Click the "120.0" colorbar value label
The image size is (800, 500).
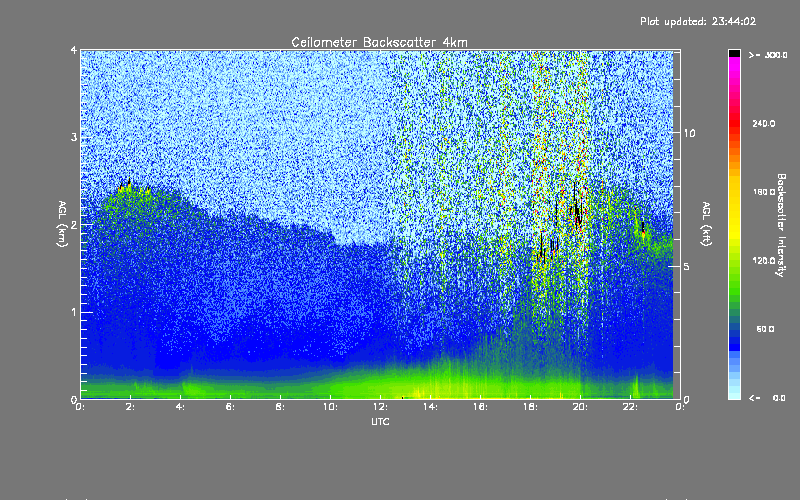click(x=764, y=261)
